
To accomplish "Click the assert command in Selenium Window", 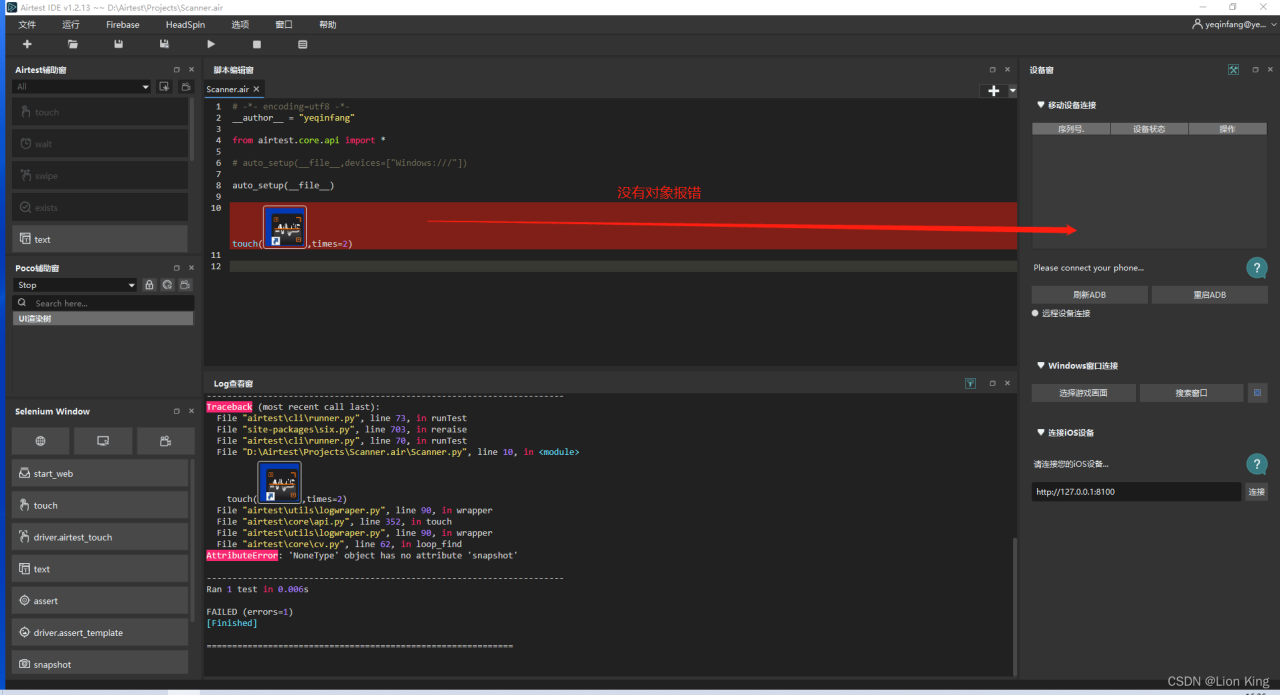I will pyautogui.click(x=100, y=601).
